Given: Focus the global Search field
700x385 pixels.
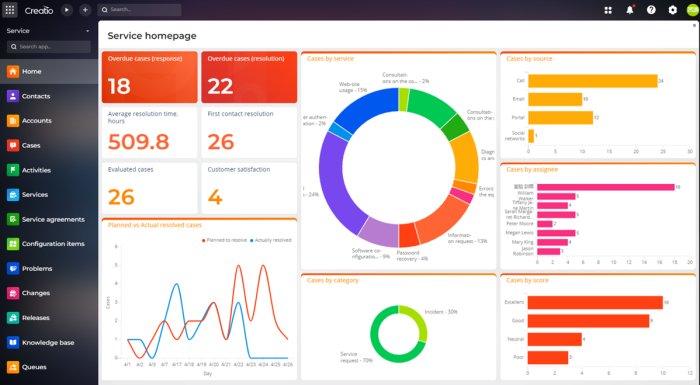Looking at the screenshot, I should tap(139, 9).
